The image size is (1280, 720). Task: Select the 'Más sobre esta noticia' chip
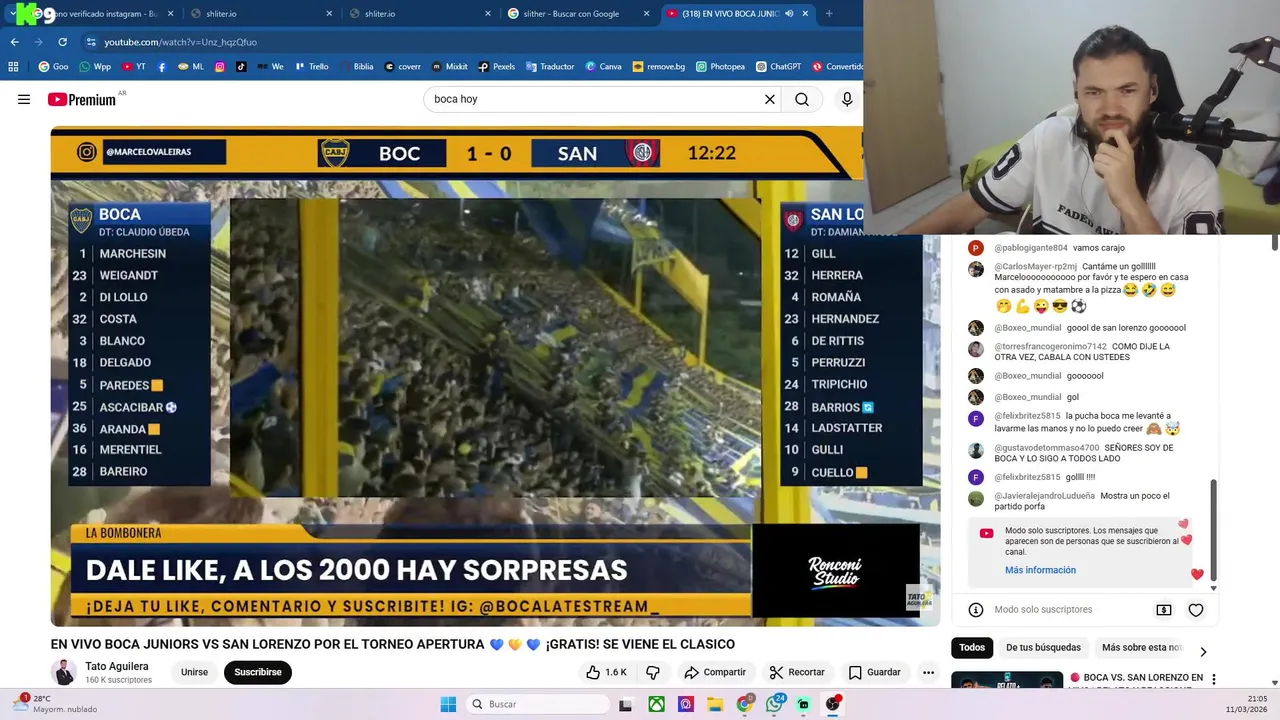click(x=1141, y=648)
